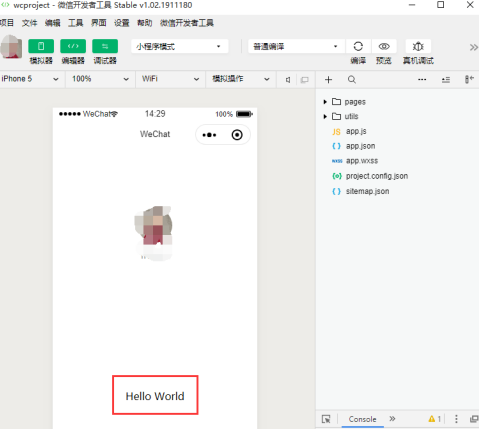
Task: Click the app.json braces file icon
Action: tap(337, 146)
